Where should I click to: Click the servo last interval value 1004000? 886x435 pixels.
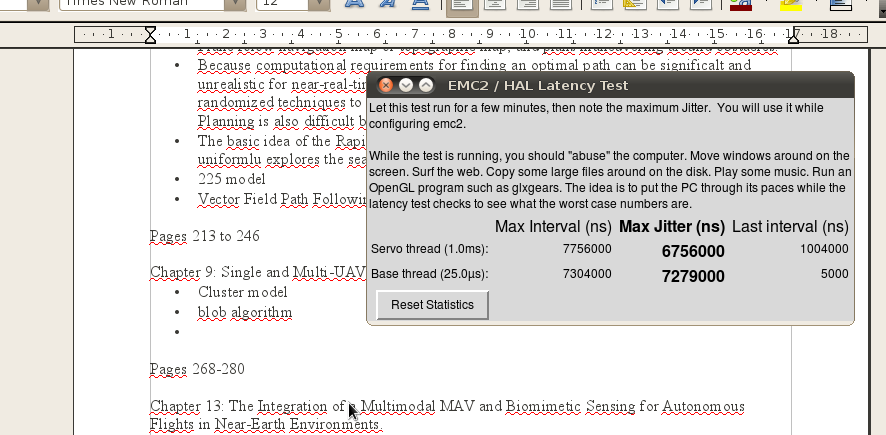(824, 249)
